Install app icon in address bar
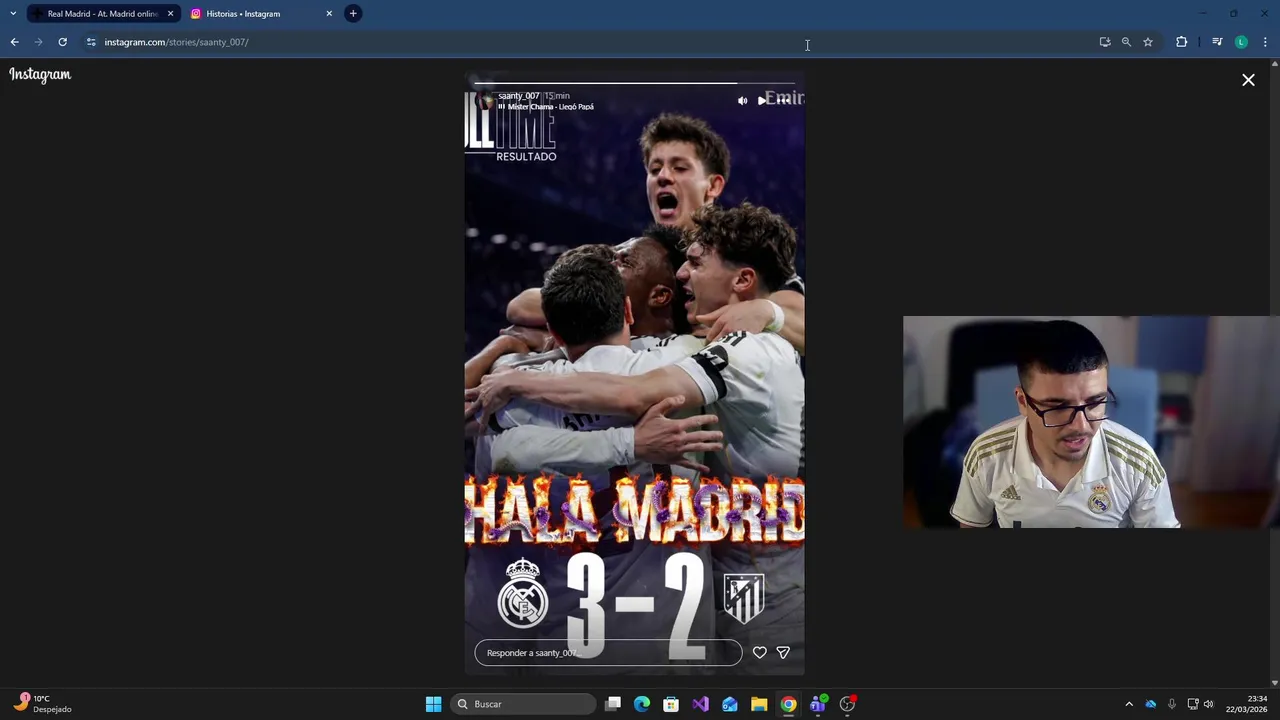The width and height of the screenshot is (1280, 720). click(1105, 42)
